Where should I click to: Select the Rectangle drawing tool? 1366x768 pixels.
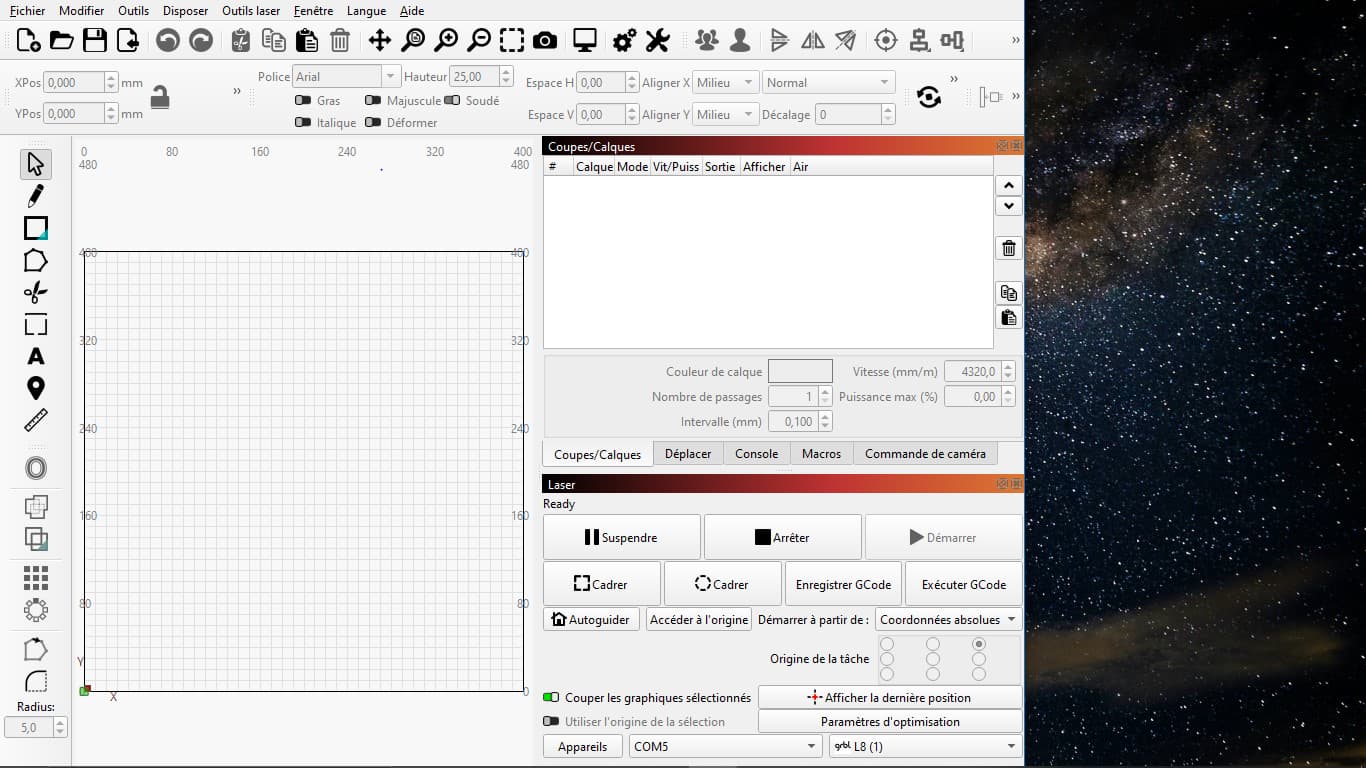[x=36, y=228]
